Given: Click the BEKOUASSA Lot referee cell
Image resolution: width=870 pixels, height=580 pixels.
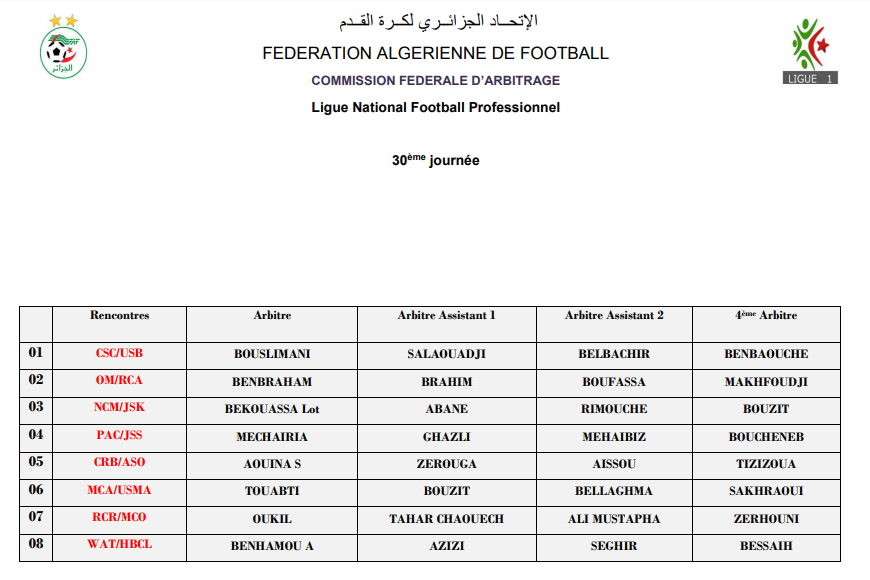Looking at the screenshot, I should [272, 409].
